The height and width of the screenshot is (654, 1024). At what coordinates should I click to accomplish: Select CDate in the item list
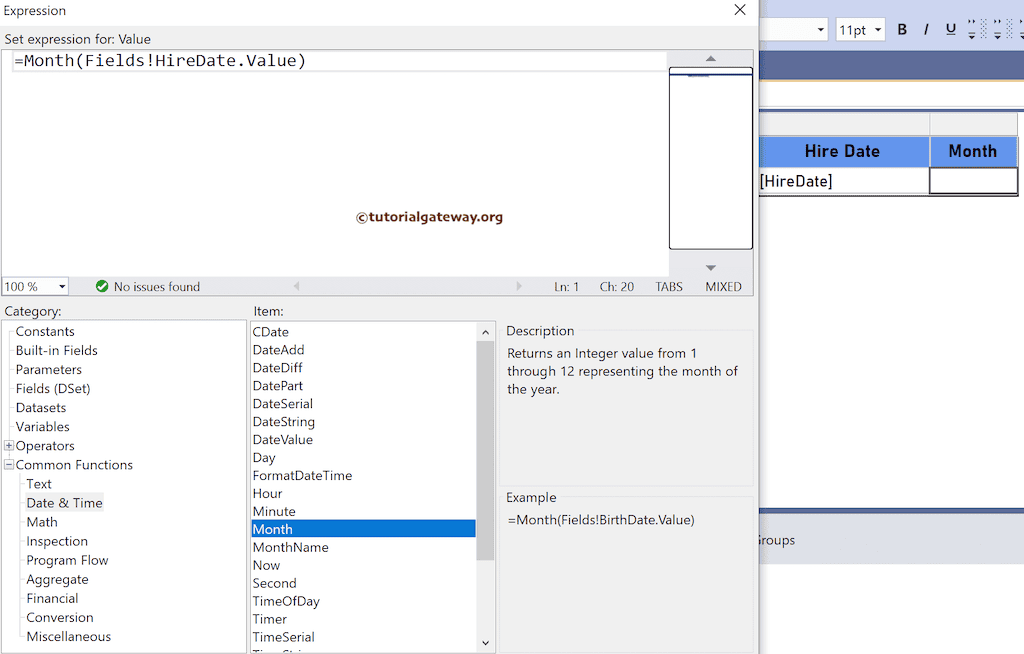[x=270, y=332]
